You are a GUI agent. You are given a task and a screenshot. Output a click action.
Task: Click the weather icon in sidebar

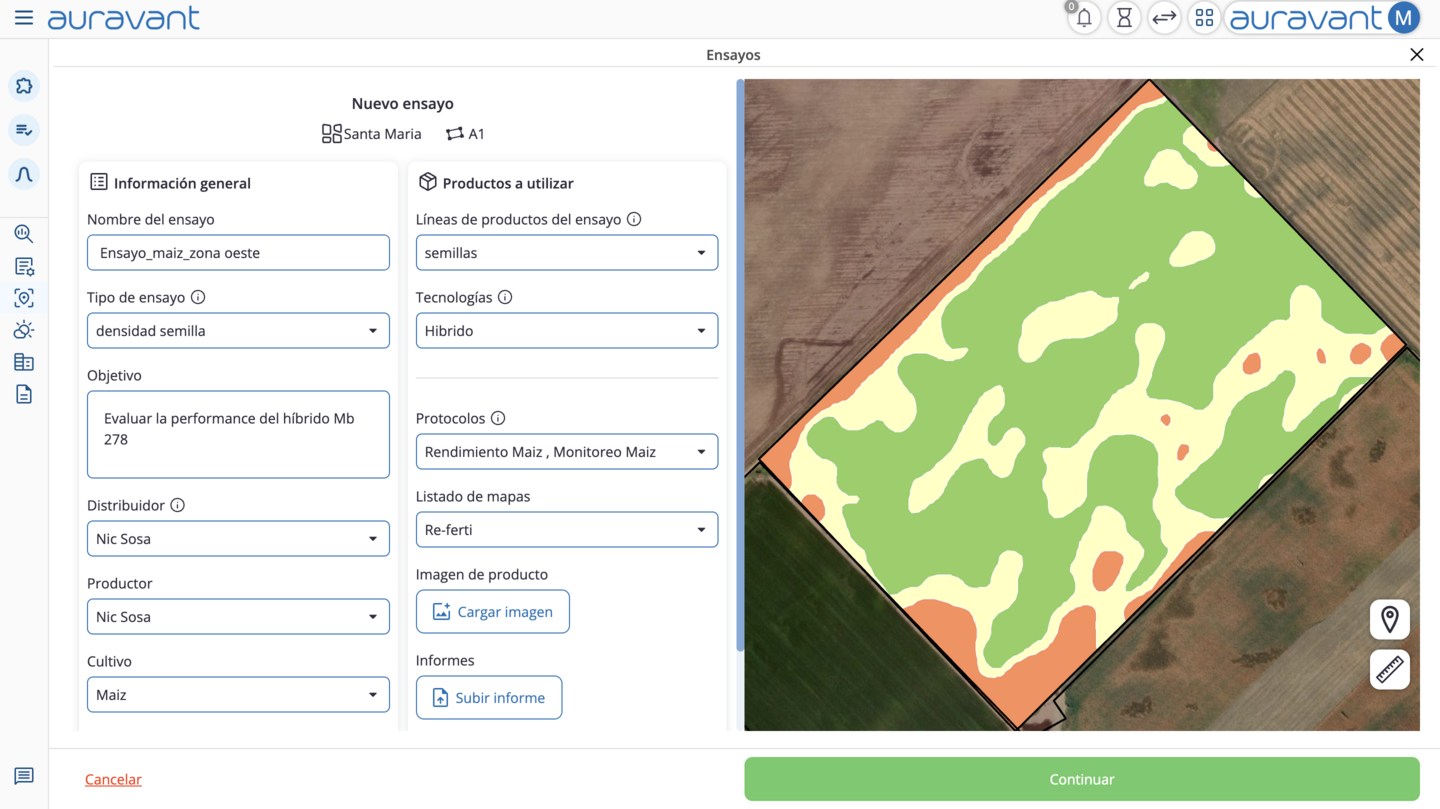pyautogui.click(x=24, y=330)
